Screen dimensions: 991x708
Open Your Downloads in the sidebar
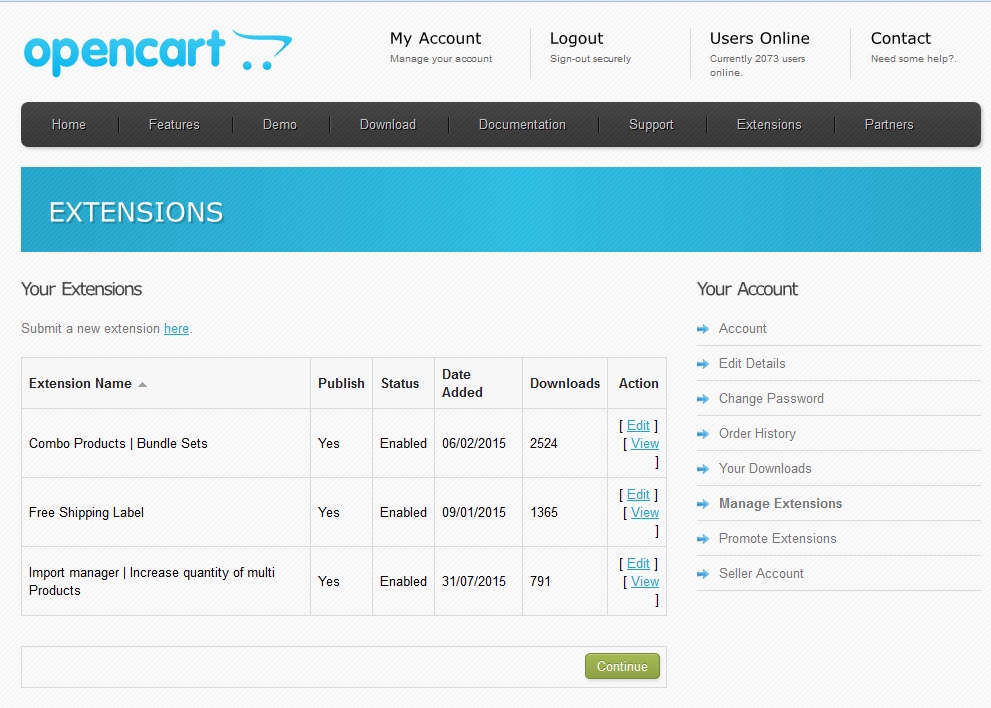[x=765, y=468]
